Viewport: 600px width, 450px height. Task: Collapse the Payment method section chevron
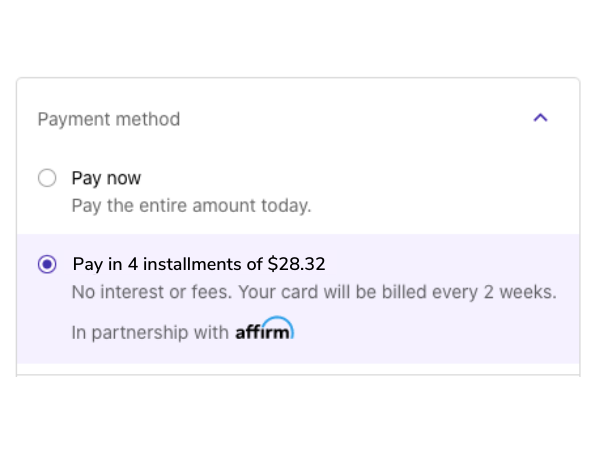click(540, 117)
